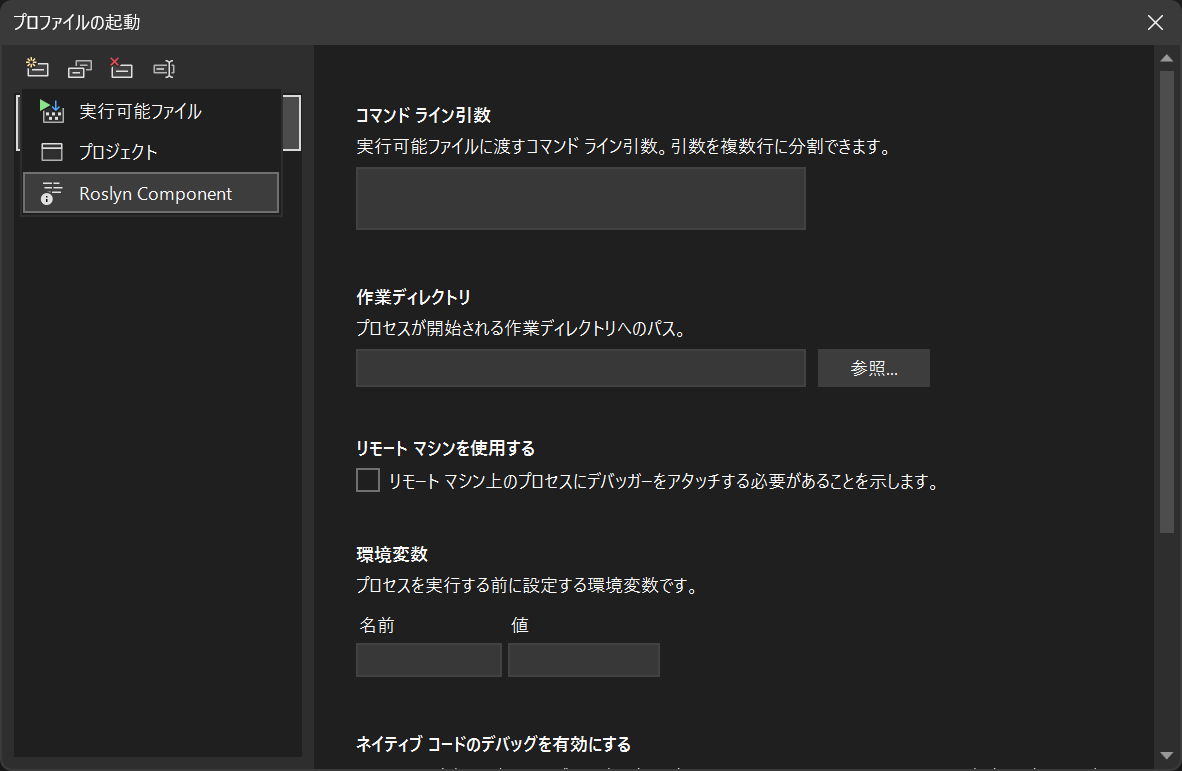Choose 実行可能ファイル from the dropdown menu
Screen dimensions: 1182x771
click(x=152, y=112)
